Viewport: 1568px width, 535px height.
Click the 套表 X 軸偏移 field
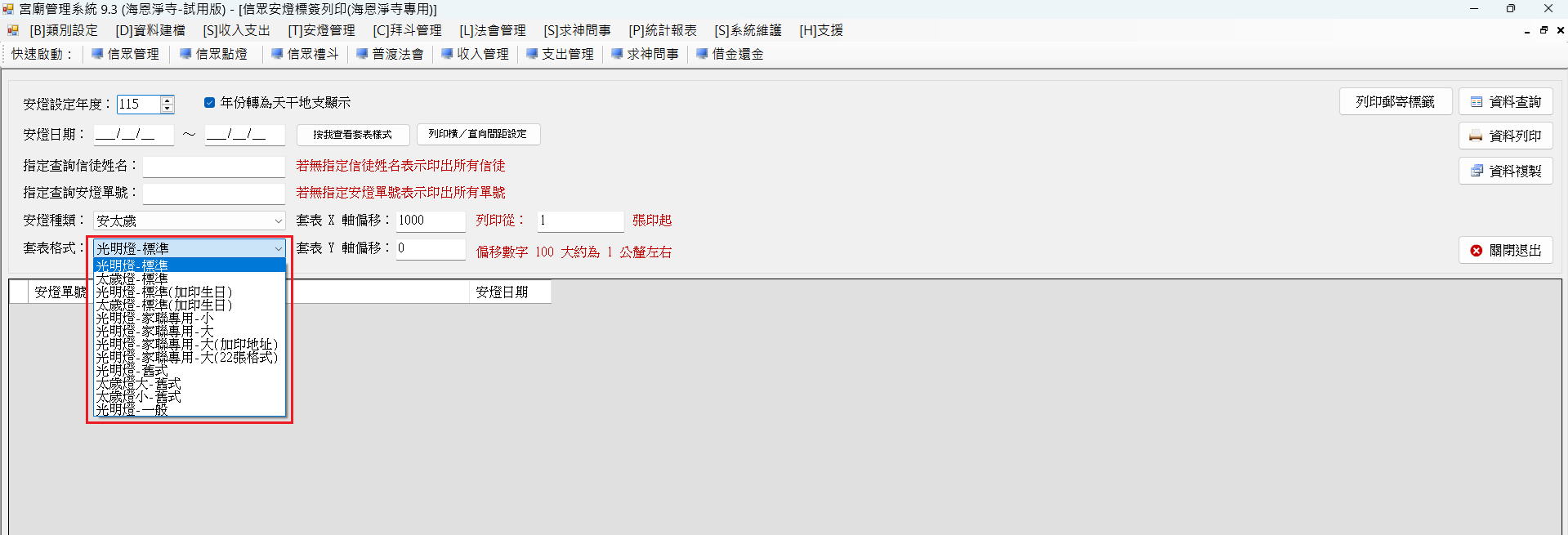point(430,221)
